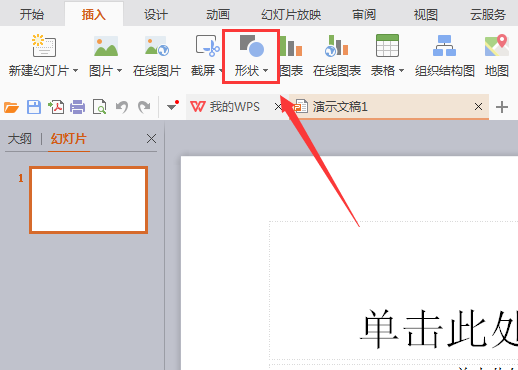Click the Table (表格) icon
518x370 pixels.
coord(387,45)
